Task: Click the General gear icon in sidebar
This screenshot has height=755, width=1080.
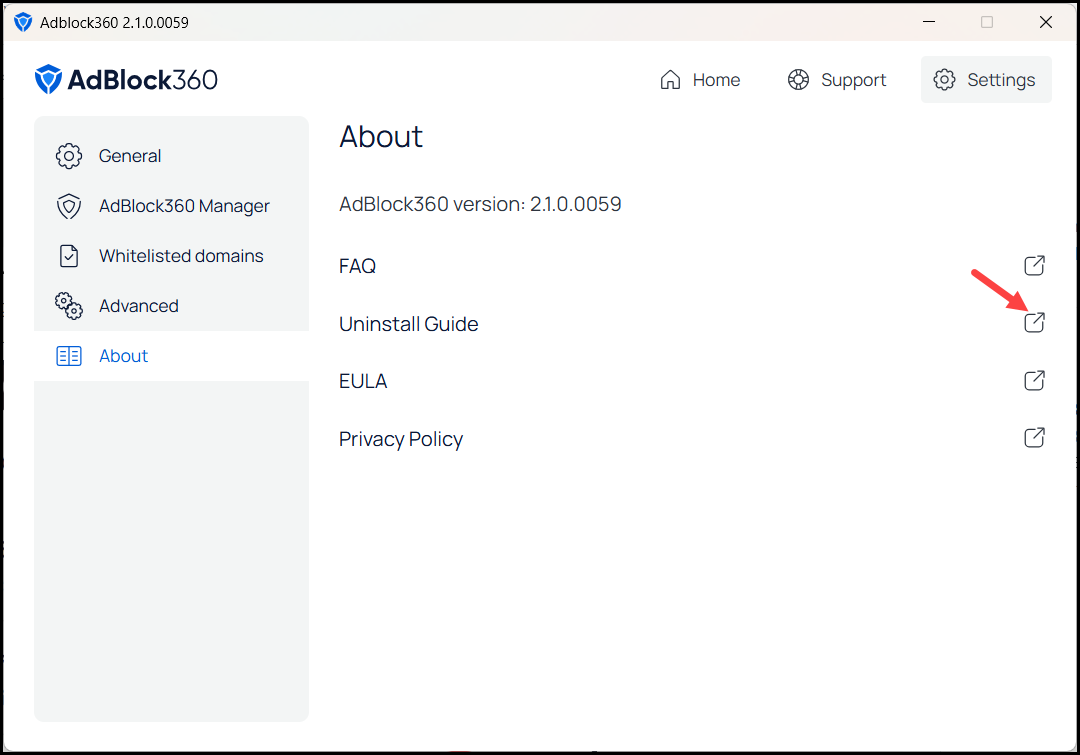Action: click(69, 156)
